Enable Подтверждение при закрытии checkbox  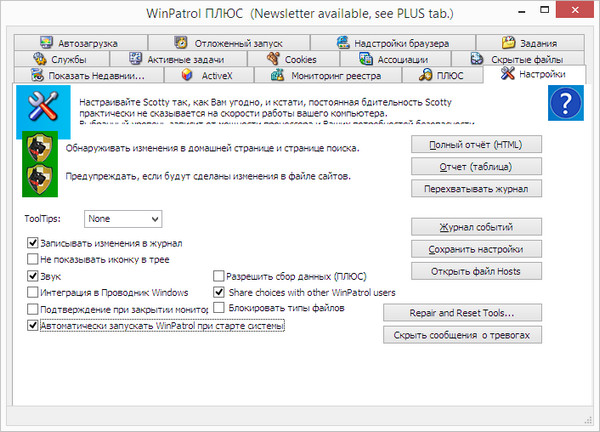[33, 309]
